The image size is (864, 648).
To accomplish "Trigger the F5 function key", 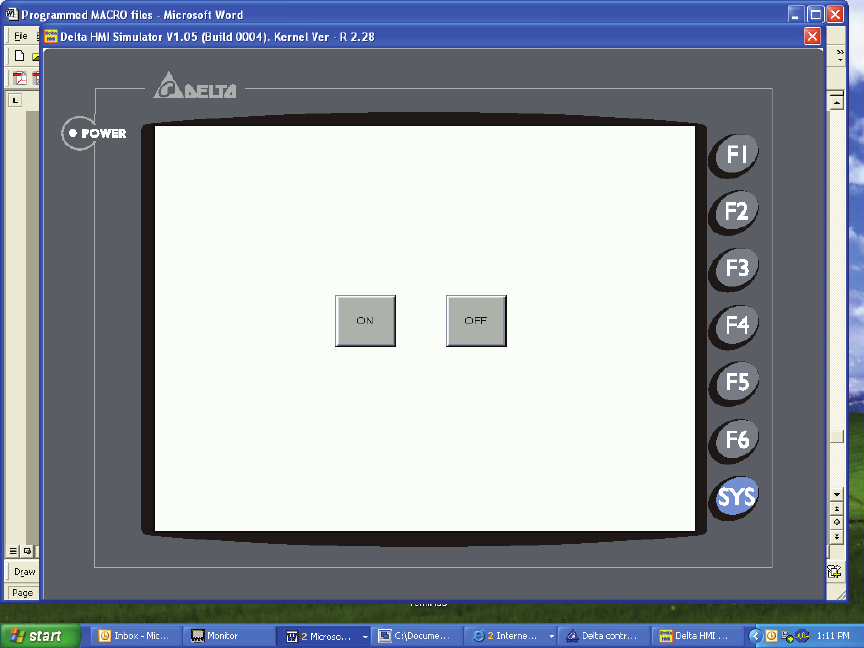I will (x=736, y=383).
